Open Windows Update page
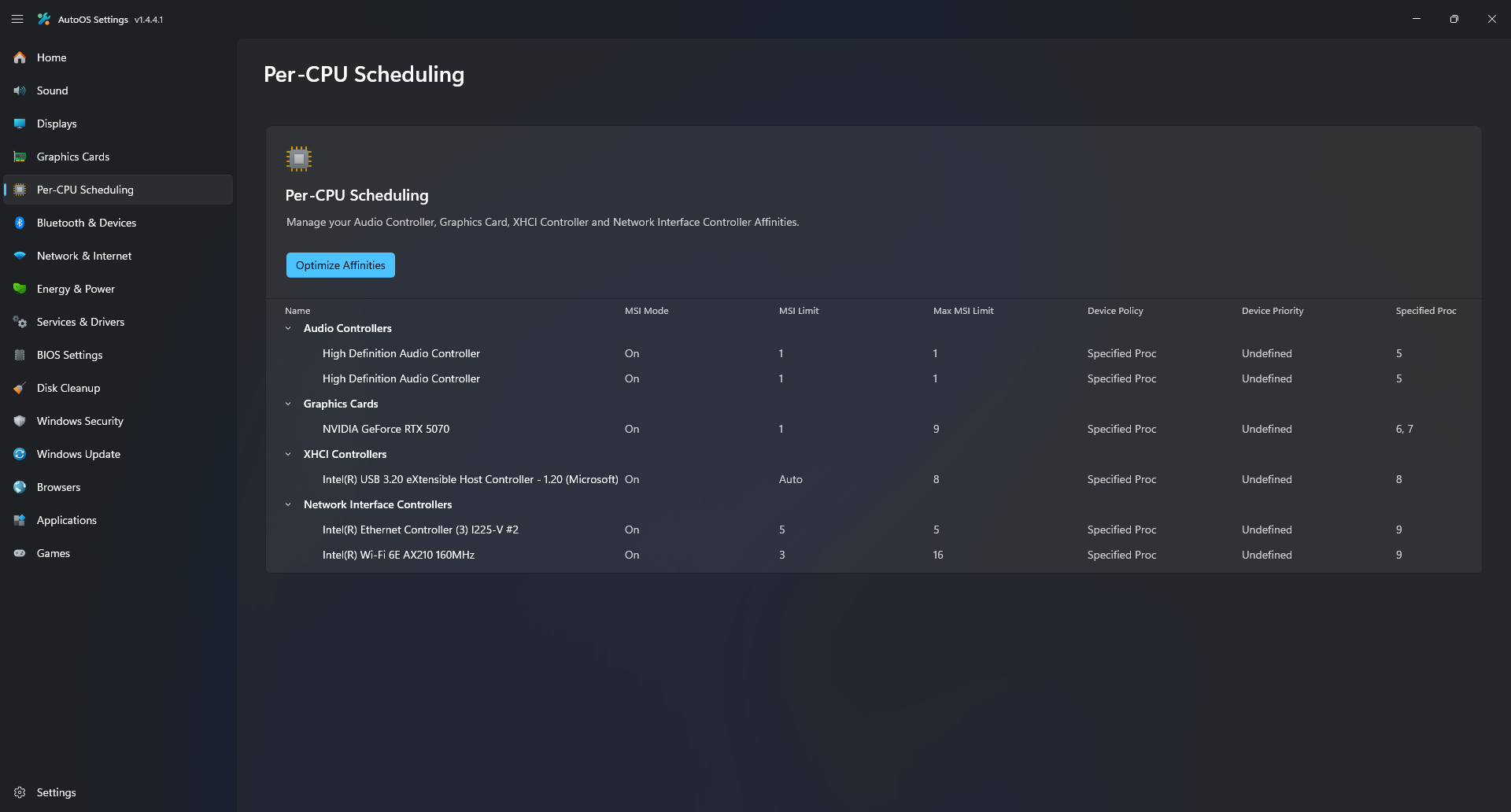 click(x=118, y=454)
